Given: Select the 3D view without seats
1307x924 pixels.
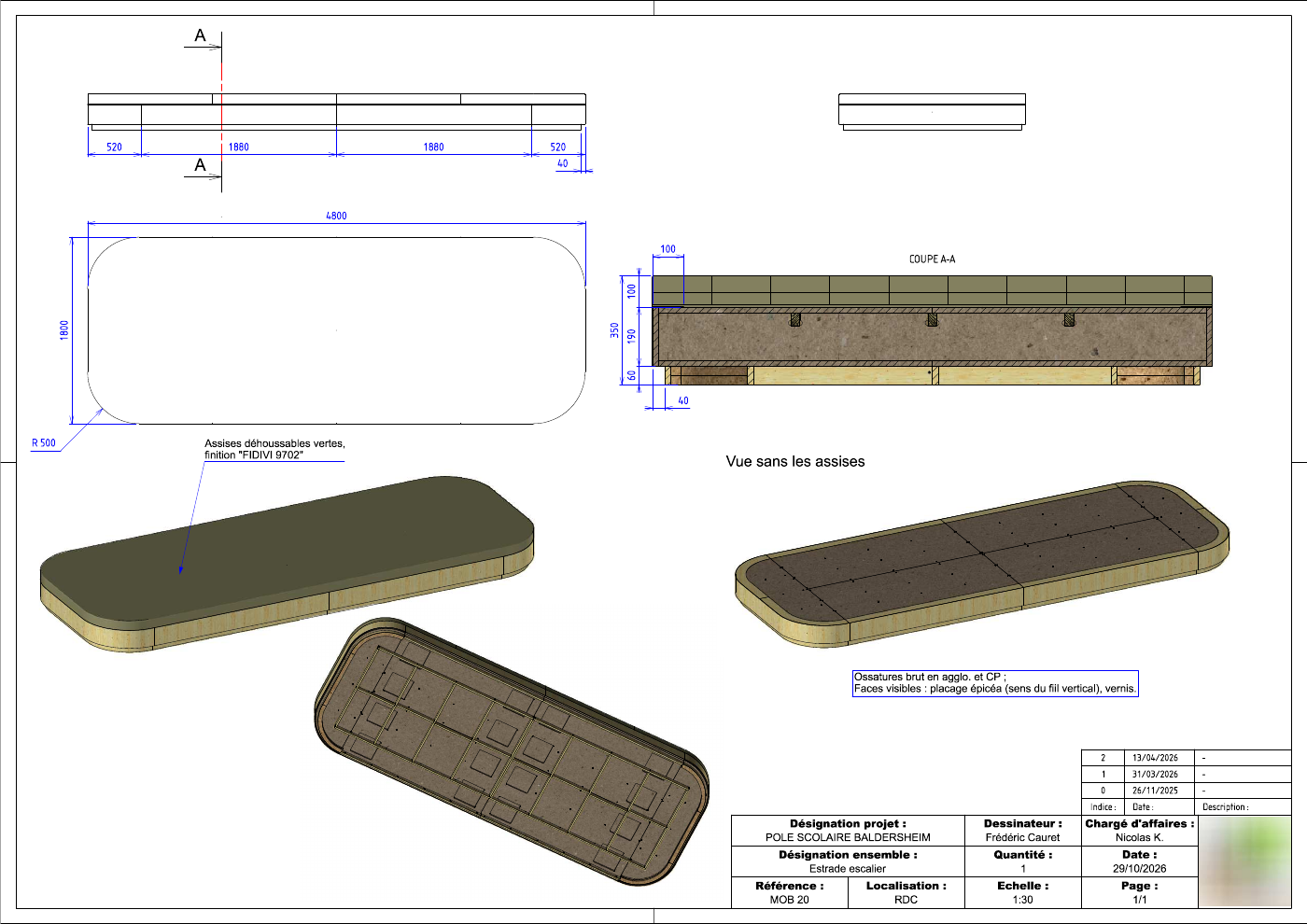Looking at the screenshot, I should tap(982, 565).
